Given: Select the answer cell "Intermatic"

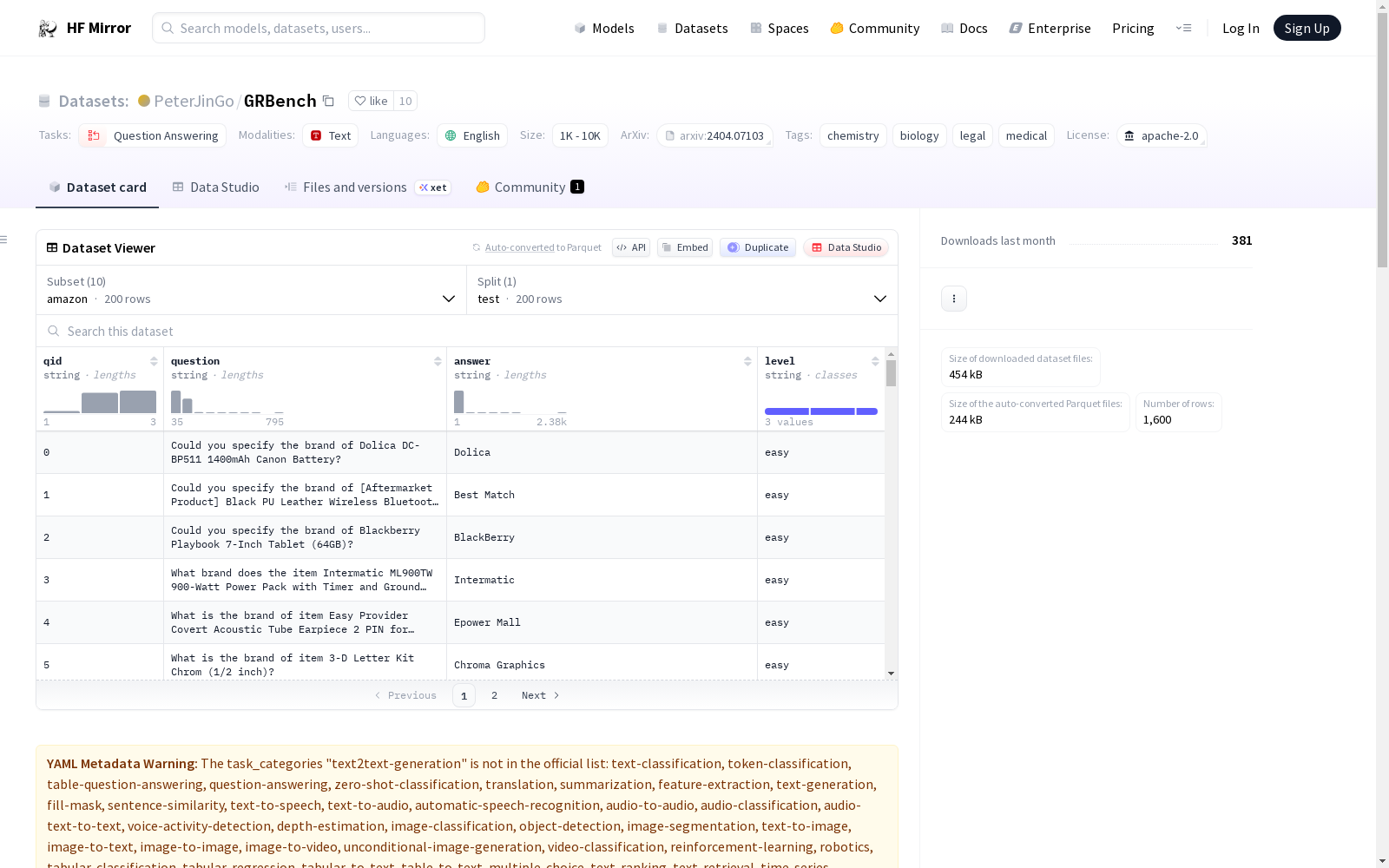Looking at the screenshot, I should point(602,580).
